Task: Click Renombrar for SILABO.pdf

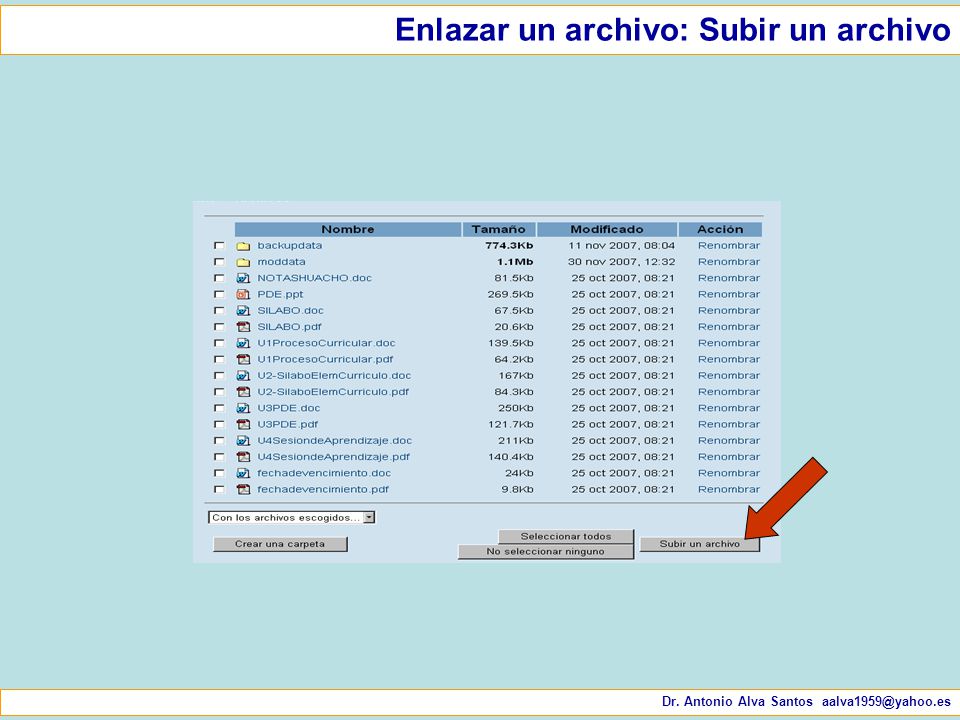Action: (729, 327)
